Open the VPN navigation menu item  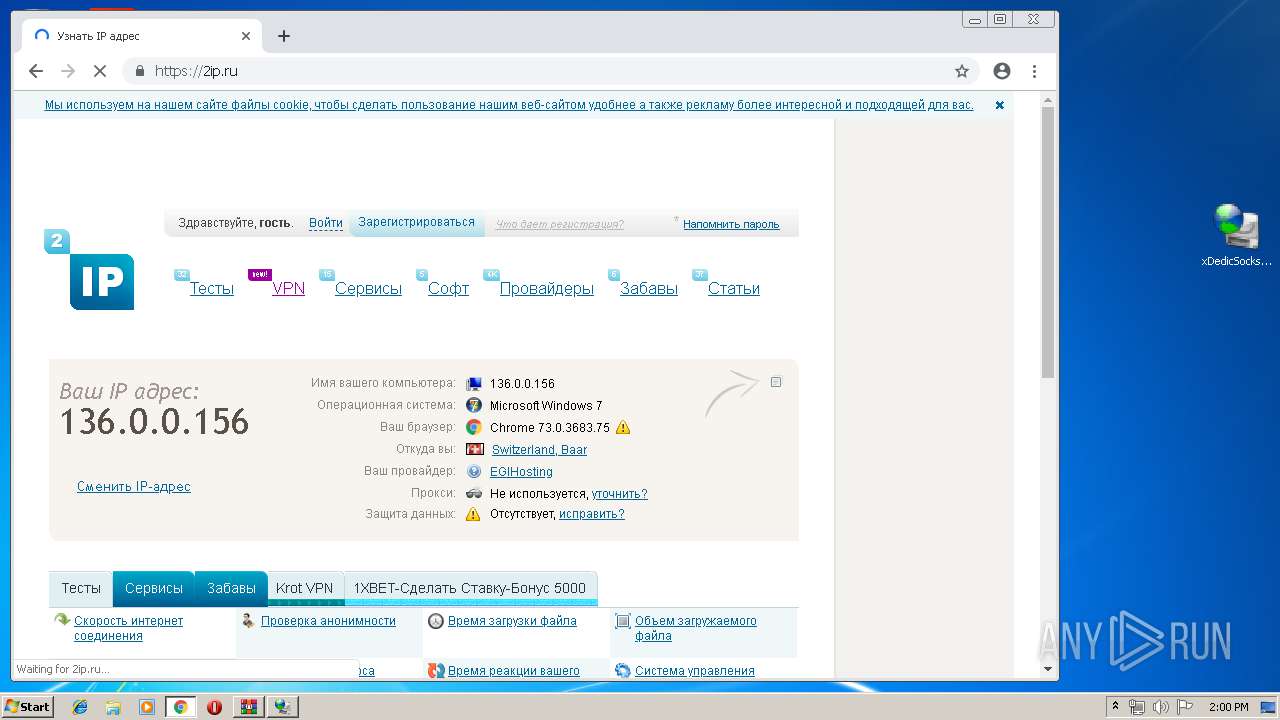[x=288, y=288]
